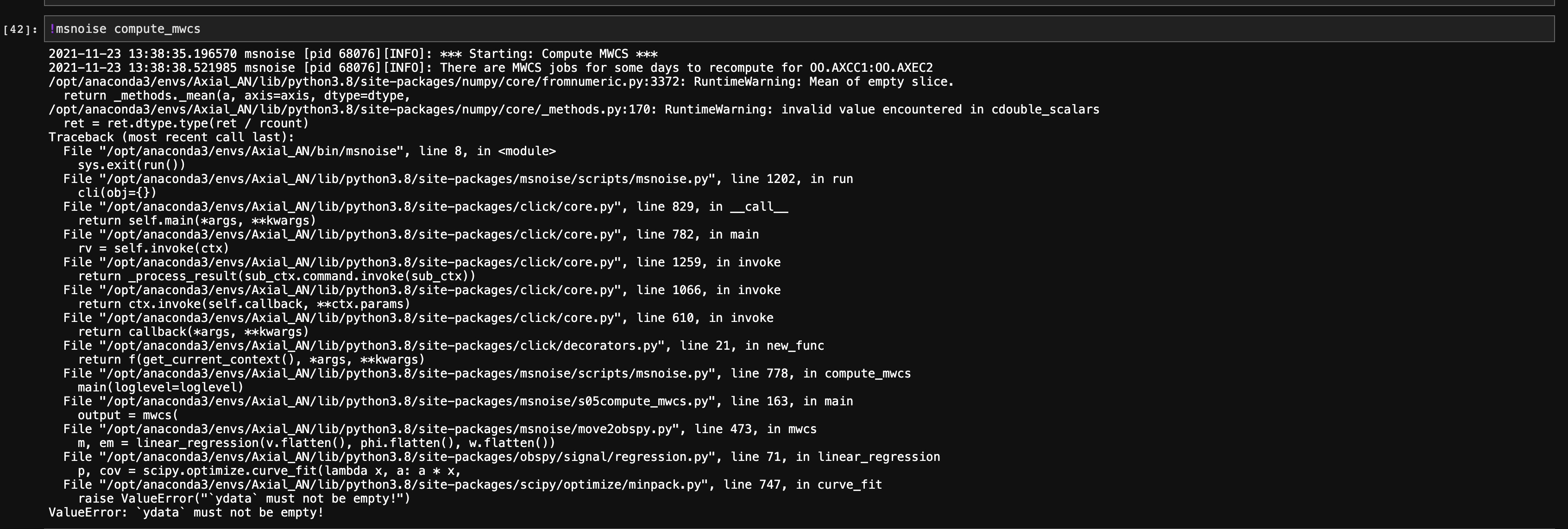This screenshot has width=1568, height=529.
Task: Click the obspy regression.py line 71 entry
Action: click(x=501, y=457)
